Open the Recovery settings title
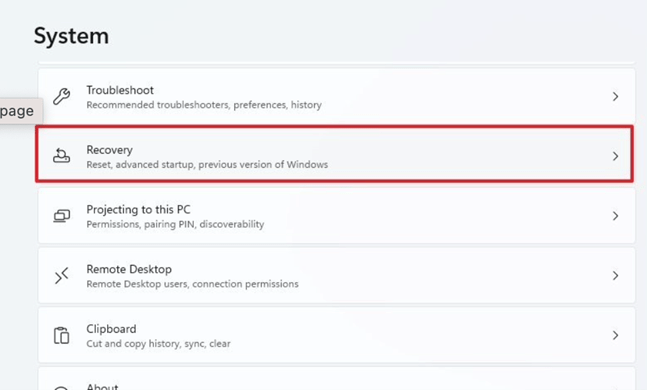The height and width of the screenshot is (390, 647). [x=109, y=150]
